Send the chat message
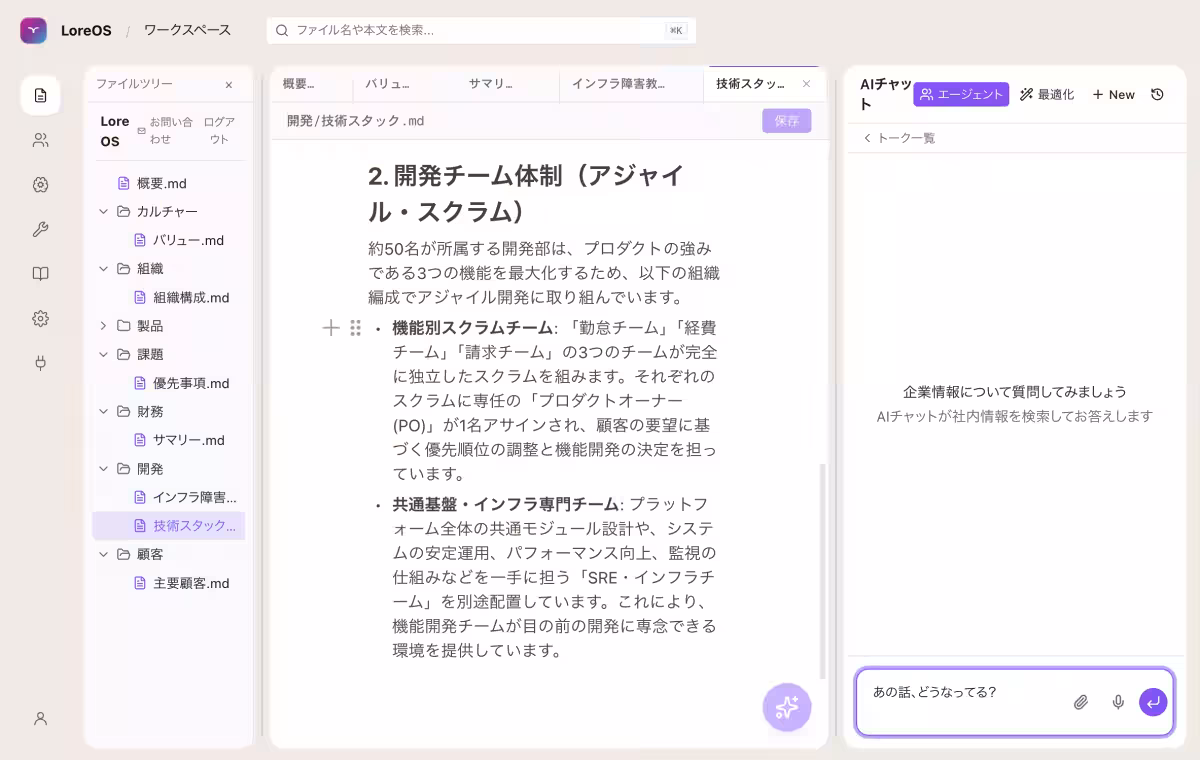This screenshot has height=760, width=1200. coord(1153,702)
